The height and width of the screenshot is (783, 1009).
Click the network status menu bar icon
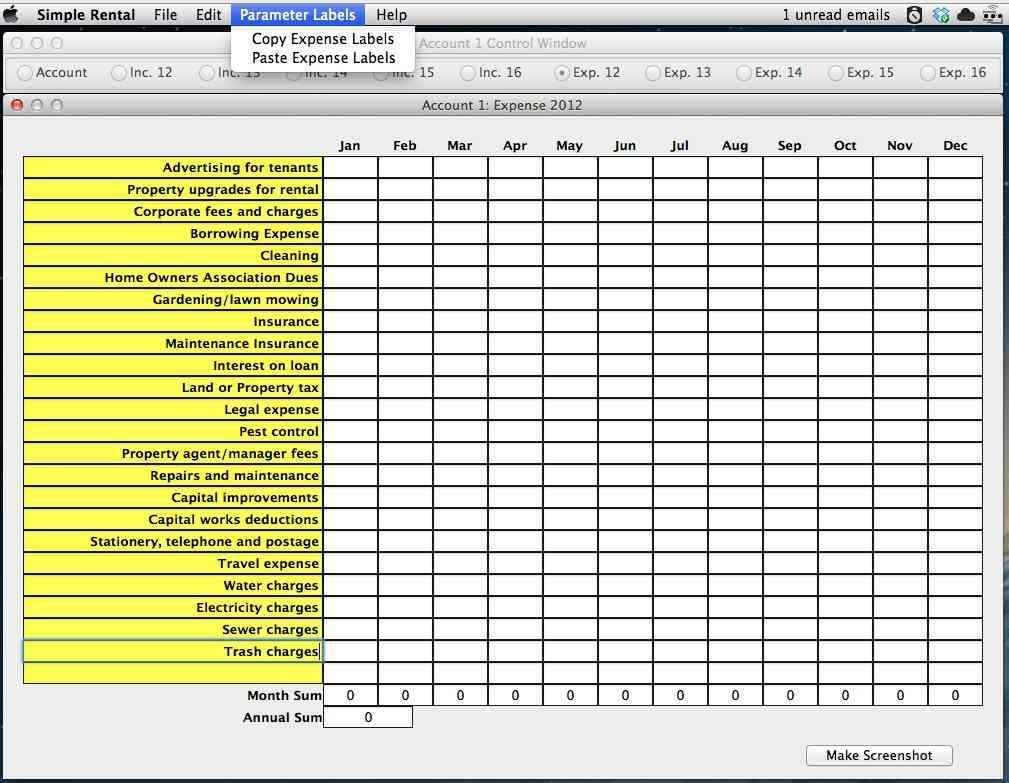992,14
